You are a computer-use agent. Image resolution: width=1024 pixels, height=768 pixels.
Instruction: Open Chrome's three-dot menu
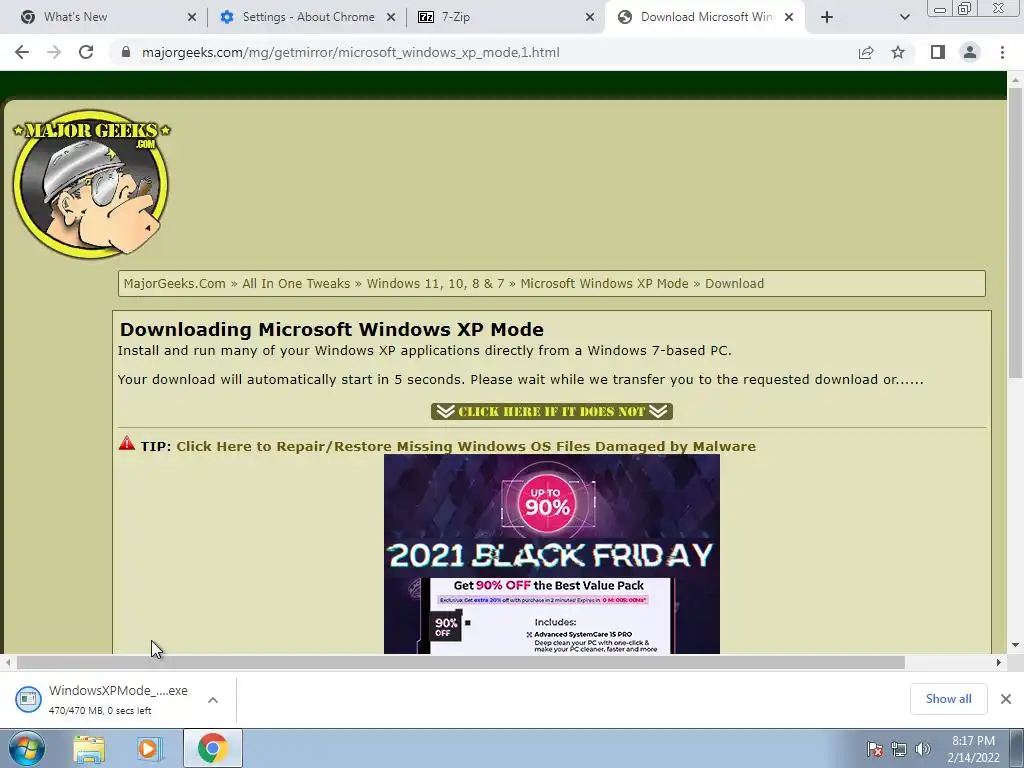[x=1002, y=52]
